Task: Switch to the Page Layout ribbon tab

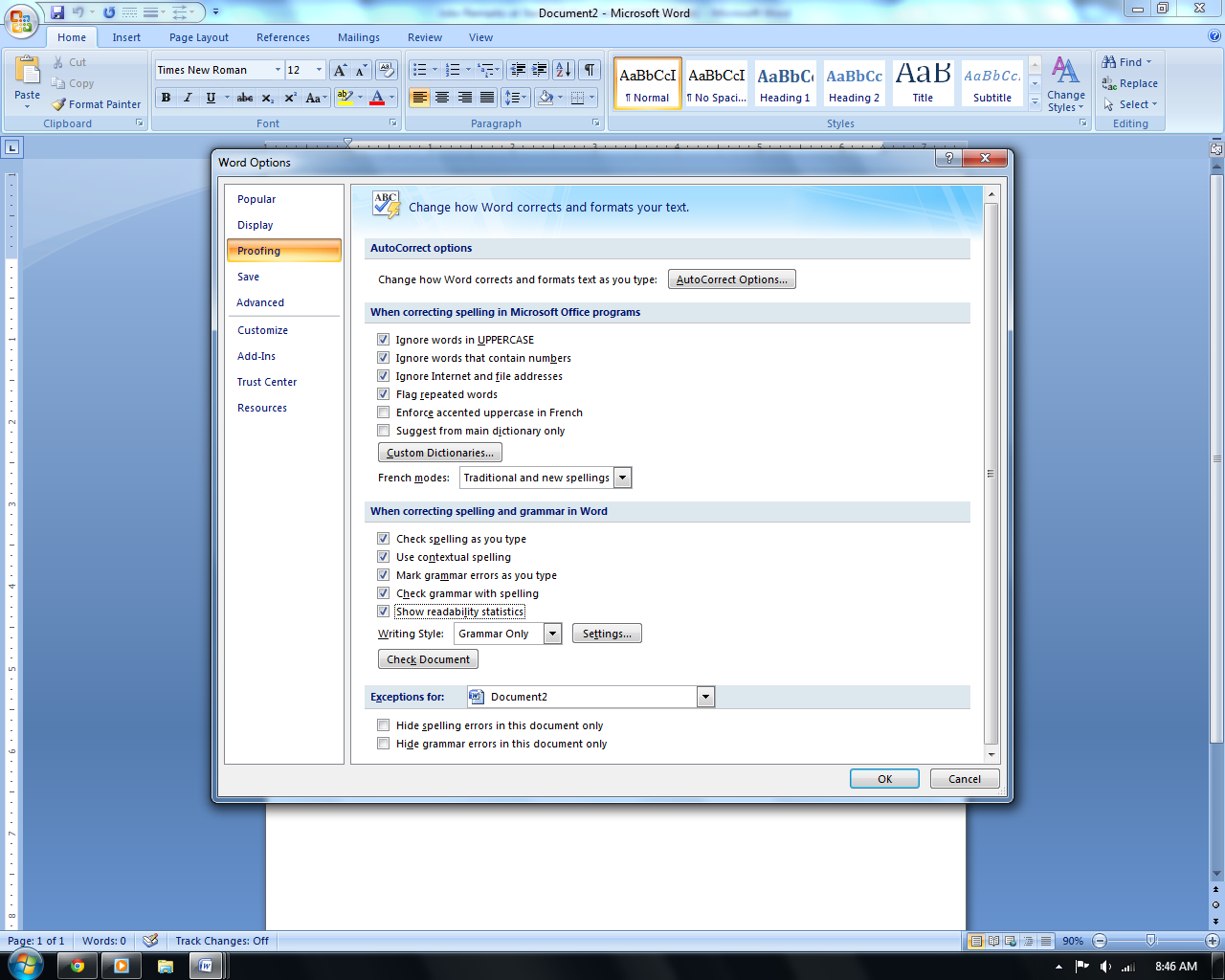Action: coord(199,37)
